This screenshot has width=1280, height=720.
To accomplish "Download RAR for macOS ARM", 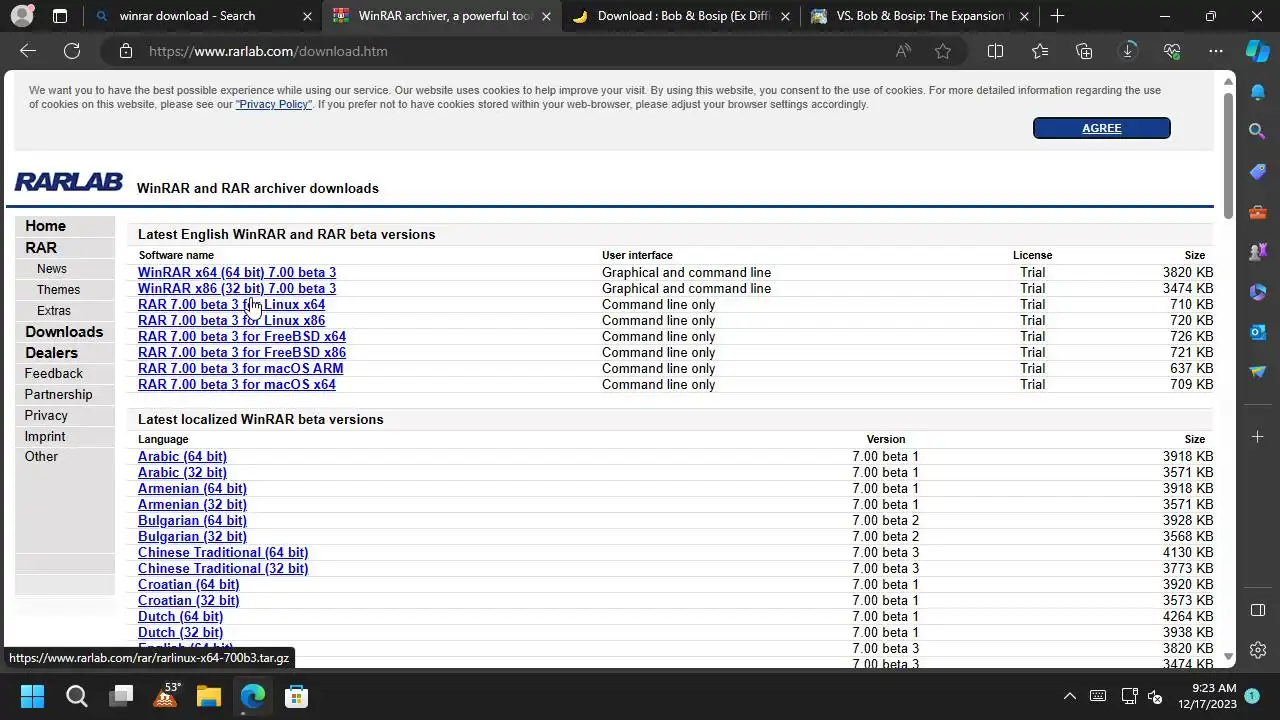I will [240, 368].
